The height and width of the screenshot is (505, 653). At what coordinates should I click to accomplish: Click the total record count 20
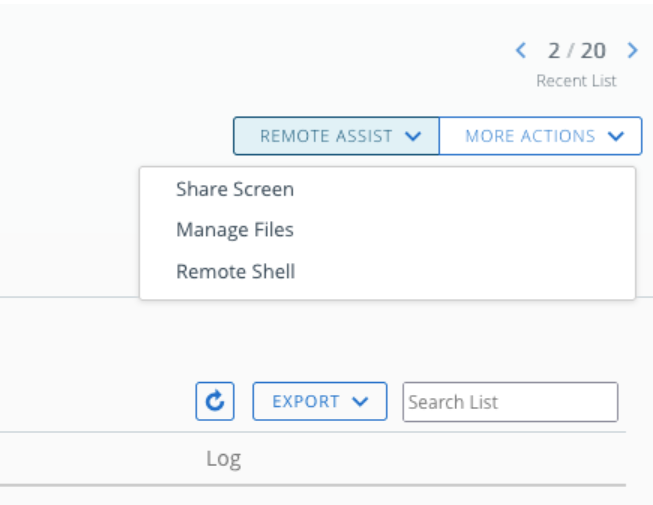click(x=593, y=51)
